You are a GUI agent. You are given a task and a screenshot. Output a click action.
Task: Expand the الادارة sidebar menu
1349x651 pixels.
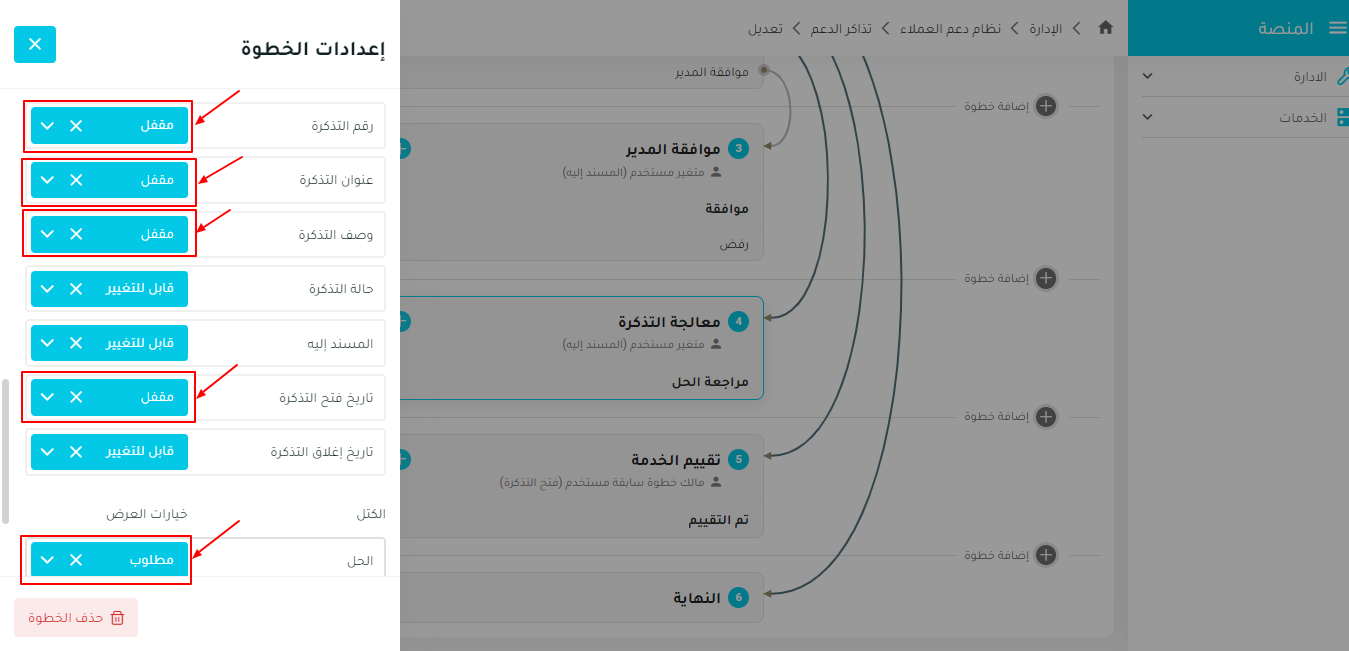1147,77
